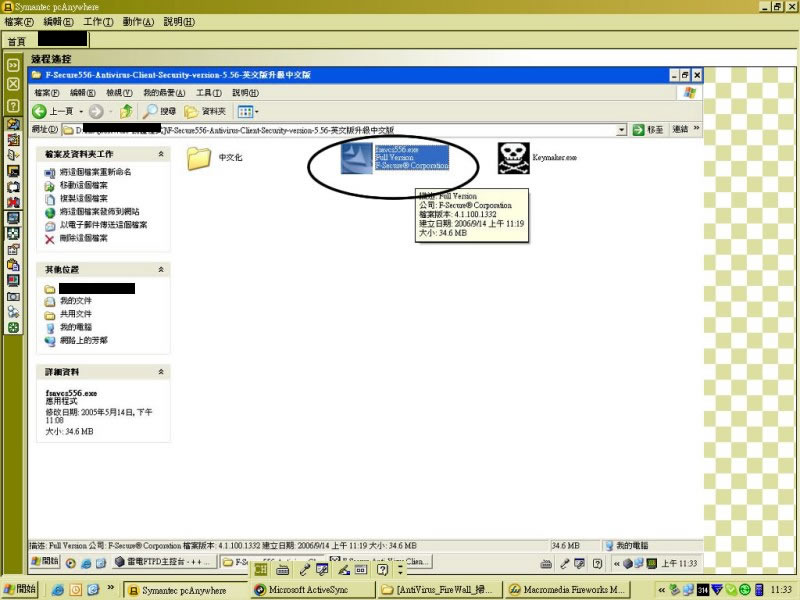Switch to Microsoft ActiveSync taskbar button
Viewport: 800px width, 600px height.
[x=312, y=590]
